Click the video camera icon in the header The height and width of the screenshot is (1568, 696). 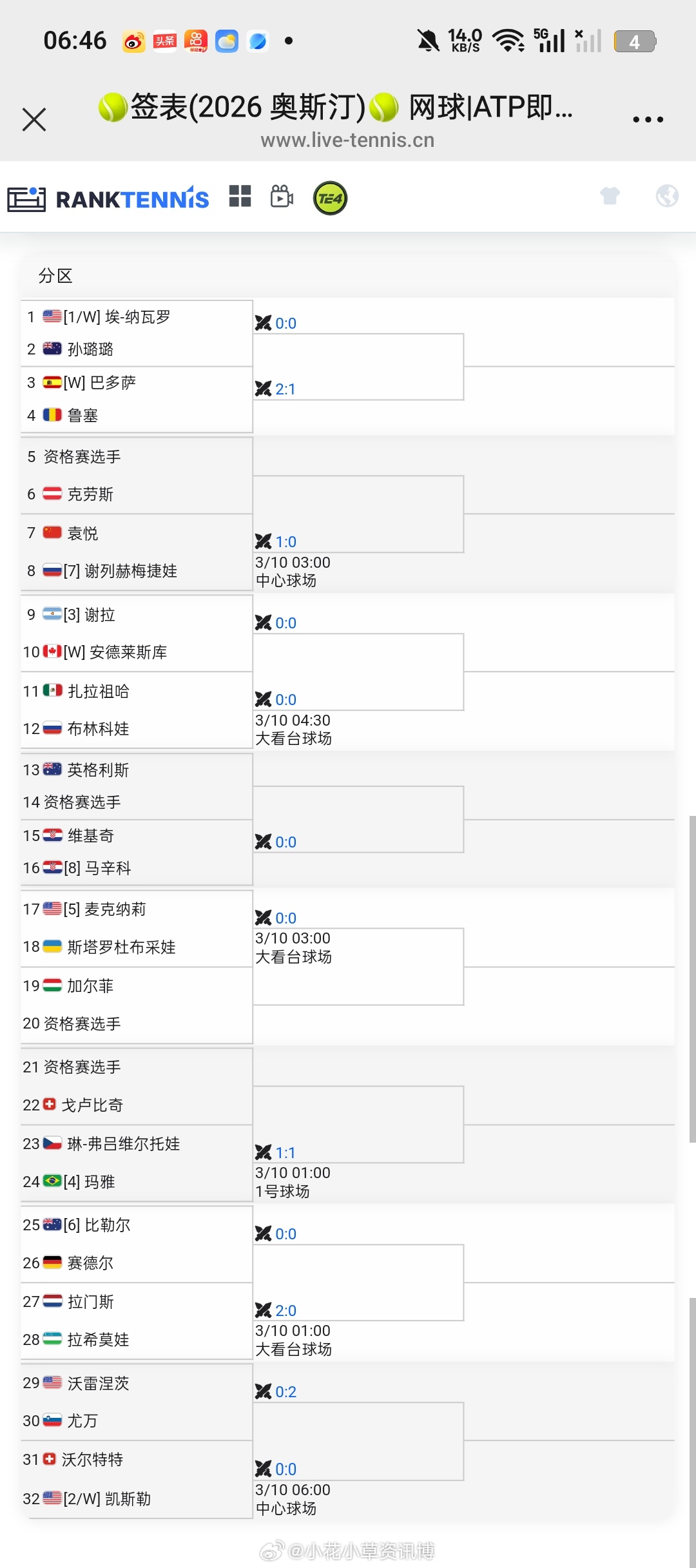pyautogui.click(x=280, y=198)
